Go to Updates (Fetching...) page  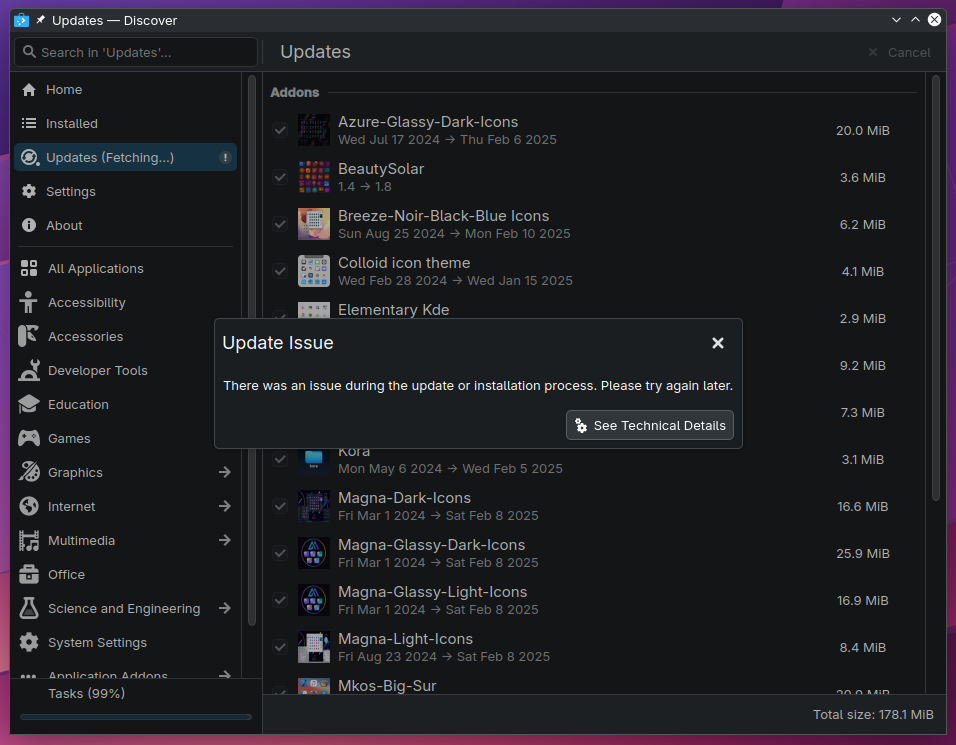pyautogui.click(x=125, y=158)
